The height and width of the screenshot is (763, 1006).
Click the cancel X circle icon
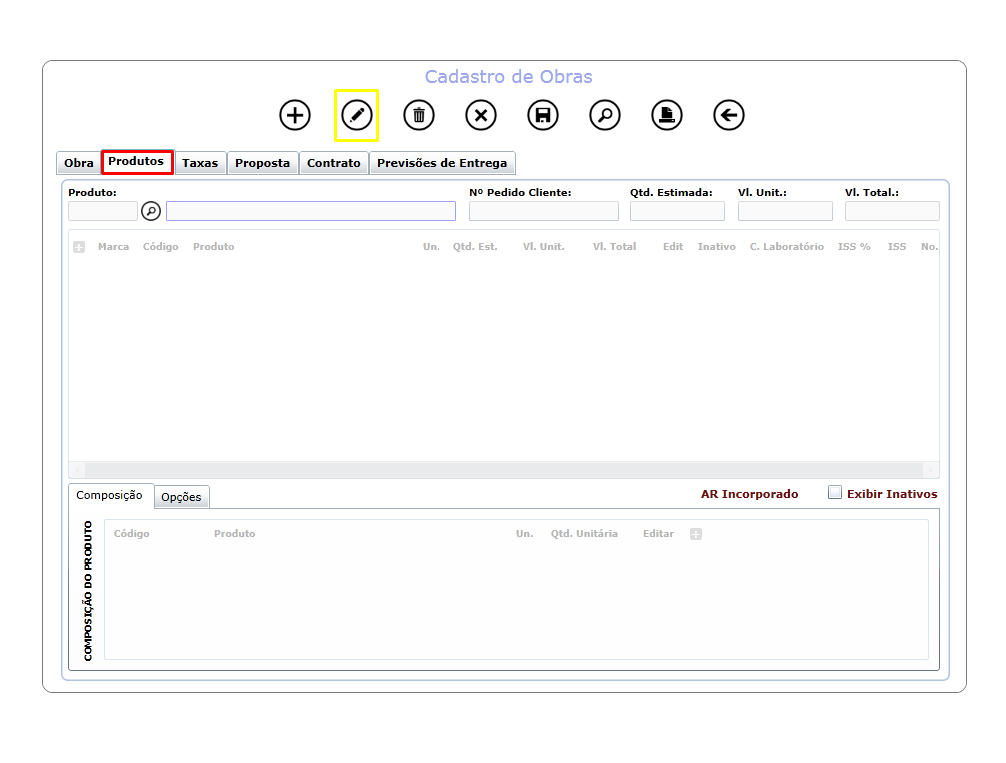point(481,116)
